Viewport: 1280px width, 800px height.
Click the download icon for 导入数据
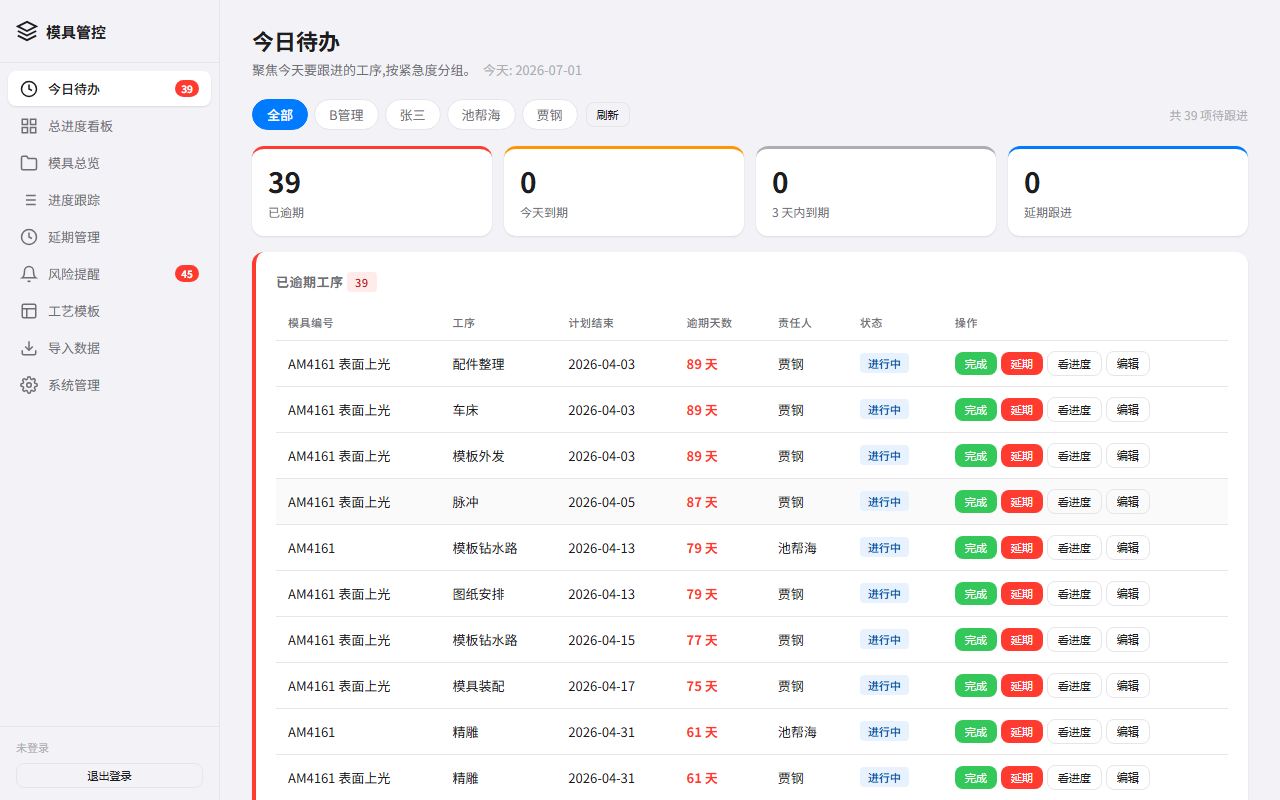click(x=29, y=348)
